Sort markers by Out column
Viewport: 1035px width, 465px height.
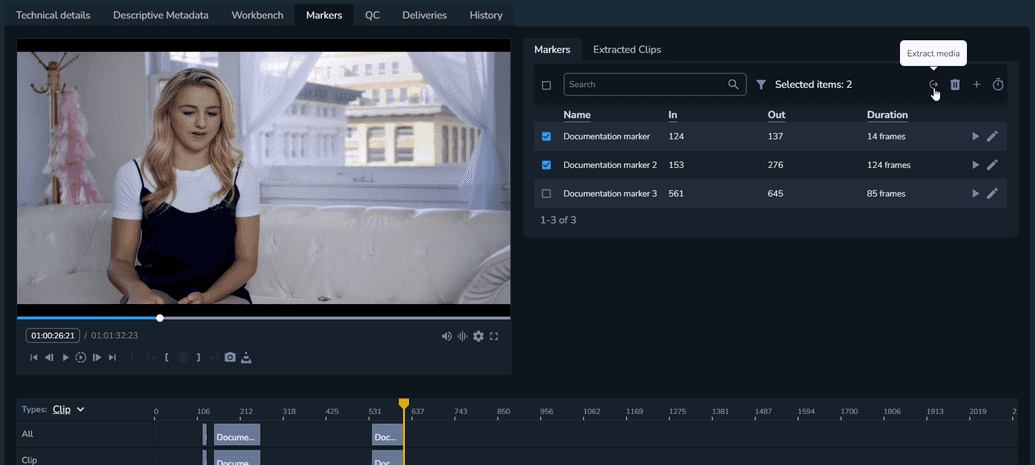coord(776,115)
